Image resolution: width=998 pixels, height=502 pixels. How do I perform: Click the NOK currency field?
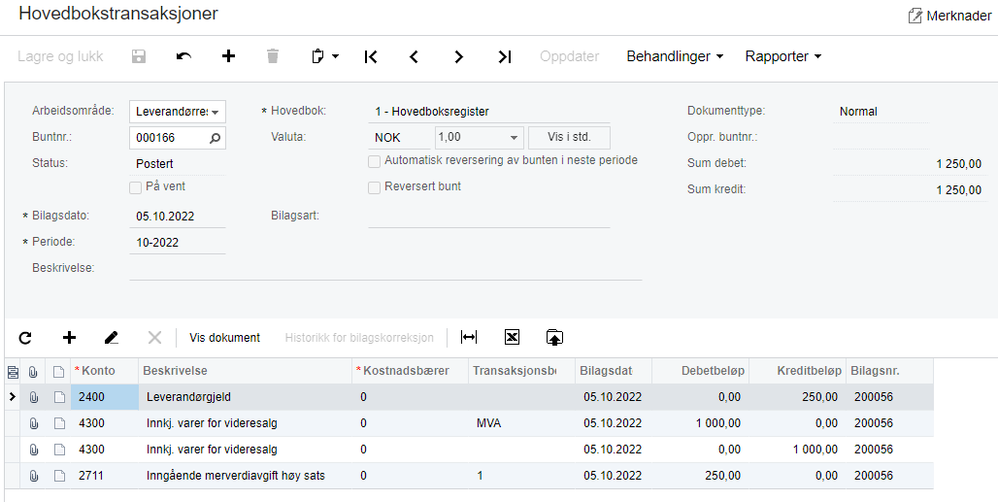pos(399,137)
